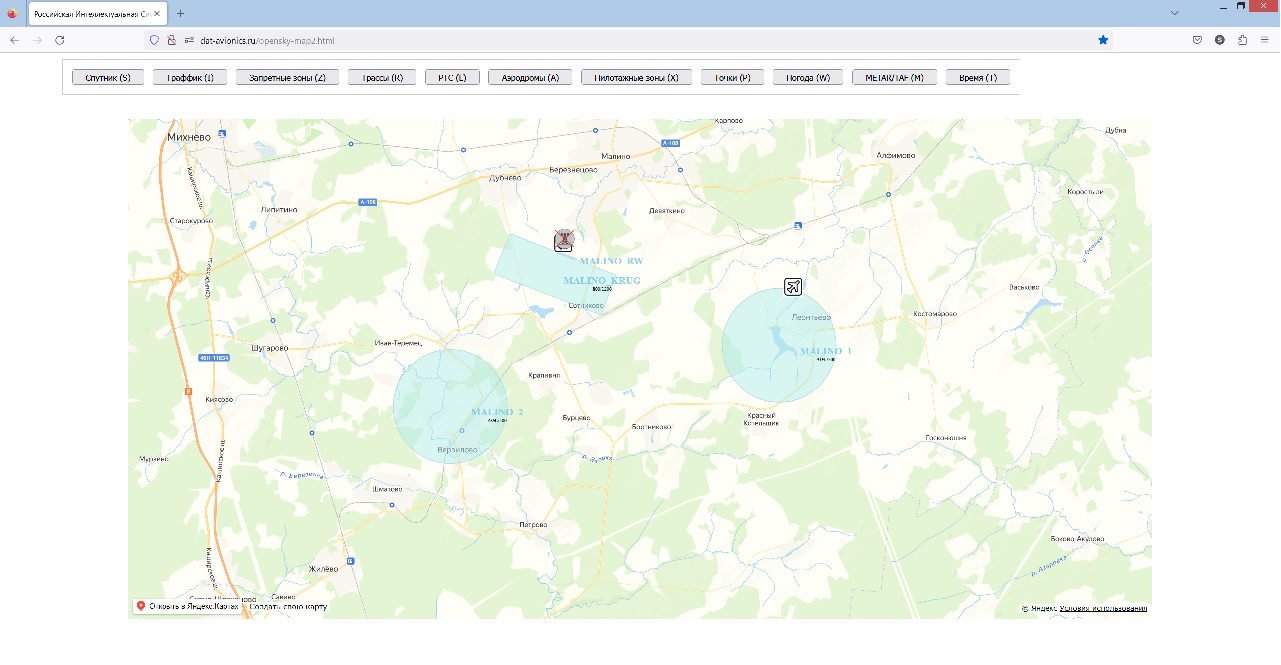Viewport: 1281px width, 665px height.
Task: Reload the page
Action: (x=60, y=40)
